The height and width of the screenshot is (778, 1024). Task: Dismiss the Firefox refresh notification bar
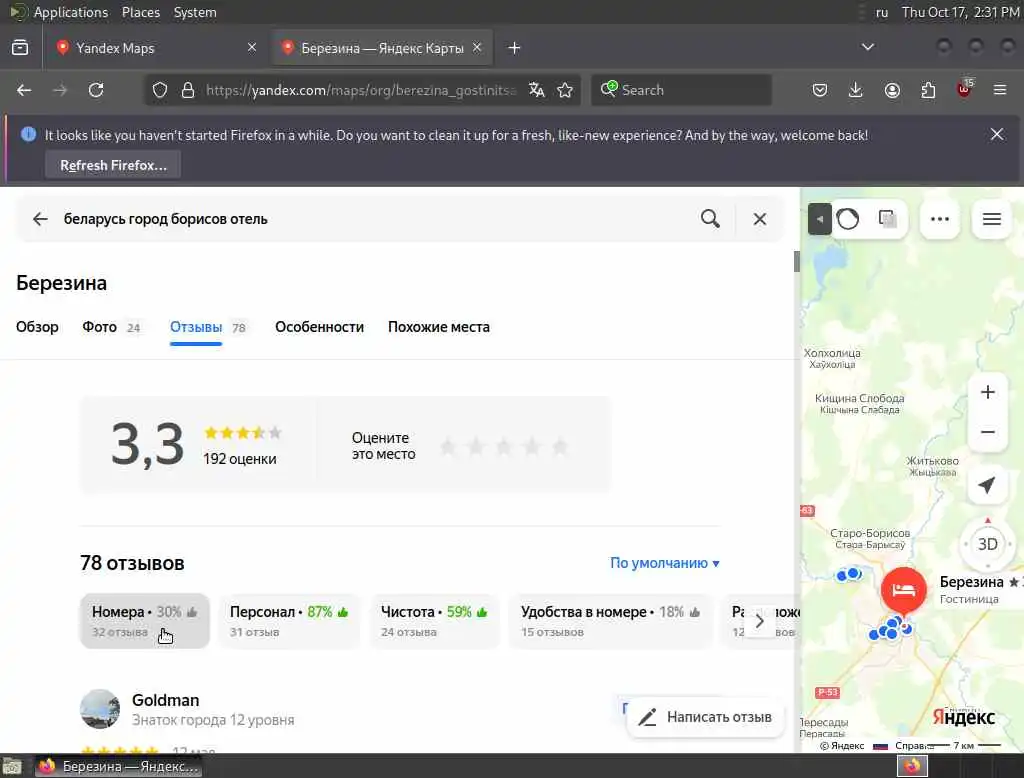pos(997,135)
